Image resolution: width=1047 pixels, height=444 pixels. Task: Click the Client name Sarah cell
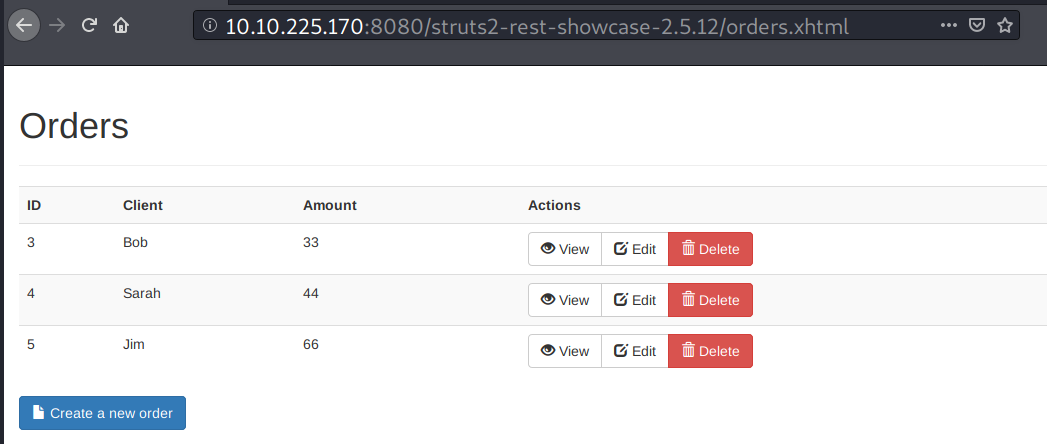(x=142, y=294)
